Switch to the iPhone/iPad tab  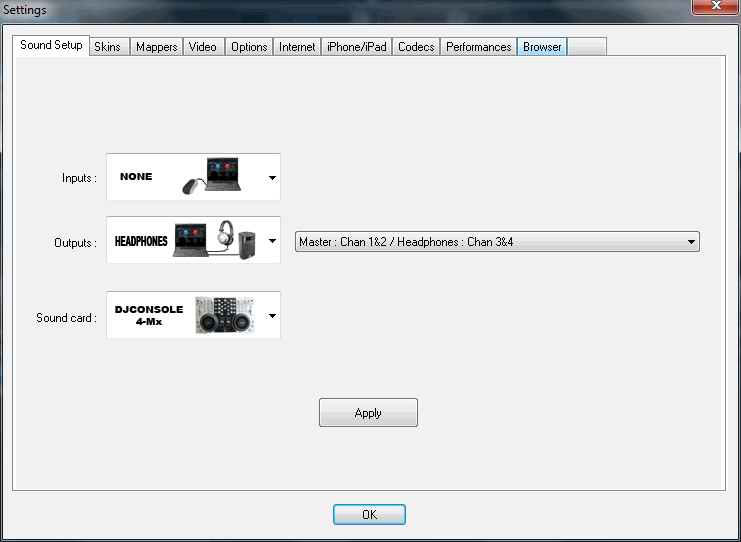tap(357, 47)
